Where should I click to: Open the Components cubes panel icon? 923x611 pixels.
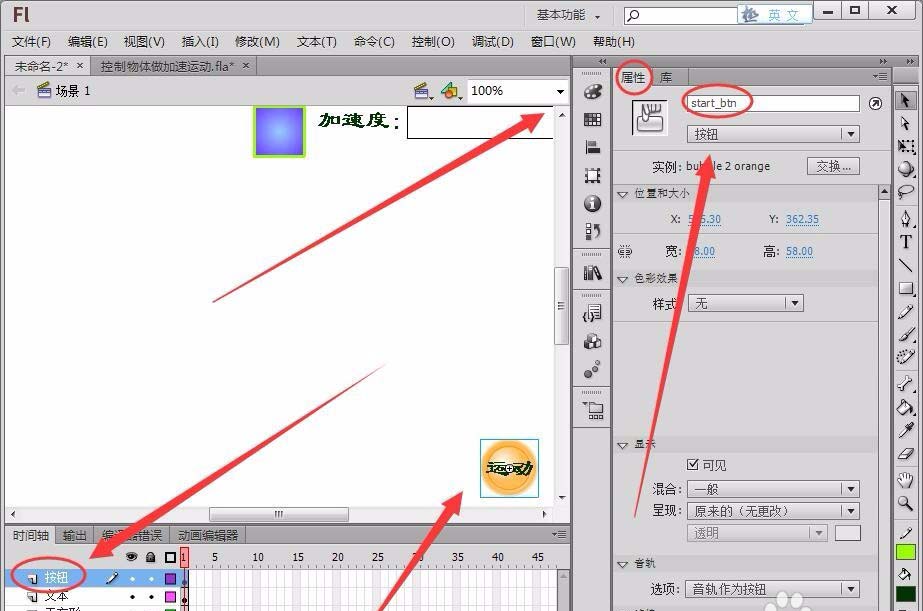click(592, 341)
